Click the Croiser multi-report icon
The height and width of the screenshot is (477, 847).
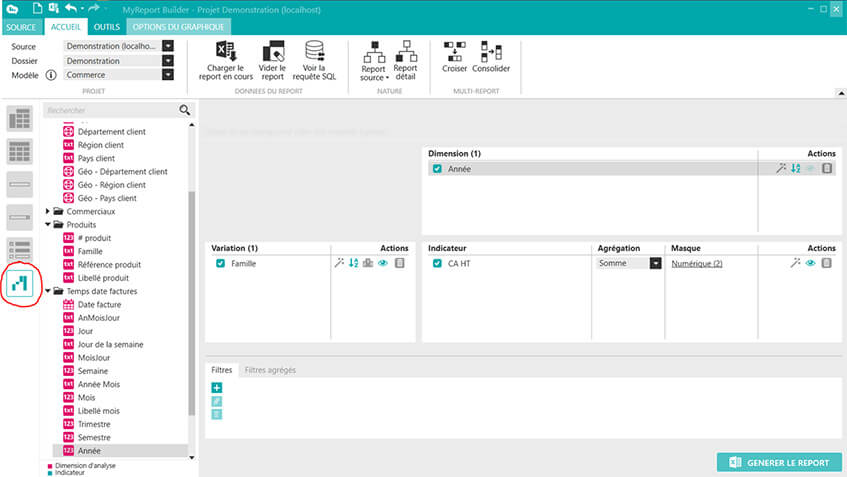[x=454, y=57]
